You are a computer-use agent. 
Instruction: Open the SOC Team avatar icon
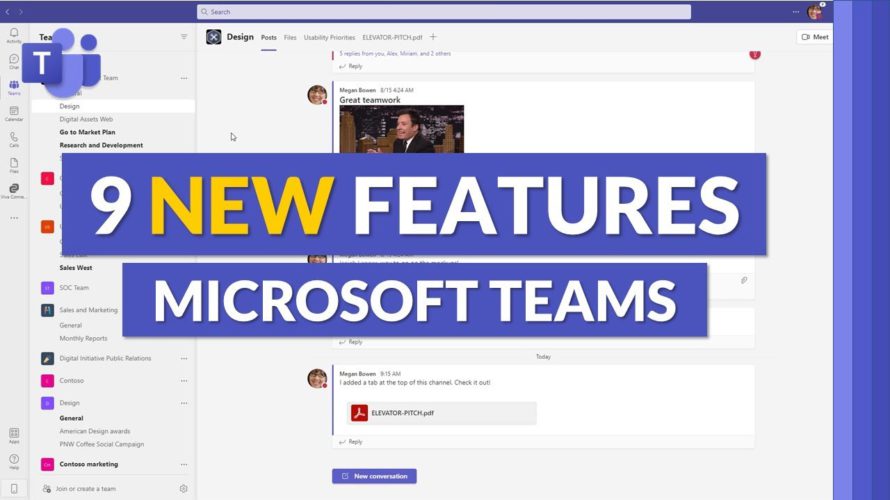[48, 288]
